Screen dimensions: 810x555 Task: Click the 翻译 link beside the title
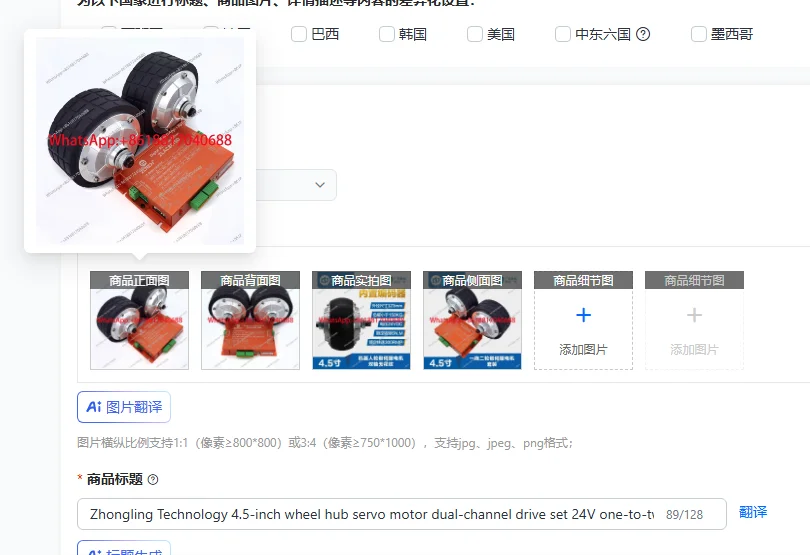tap(753, 512)
